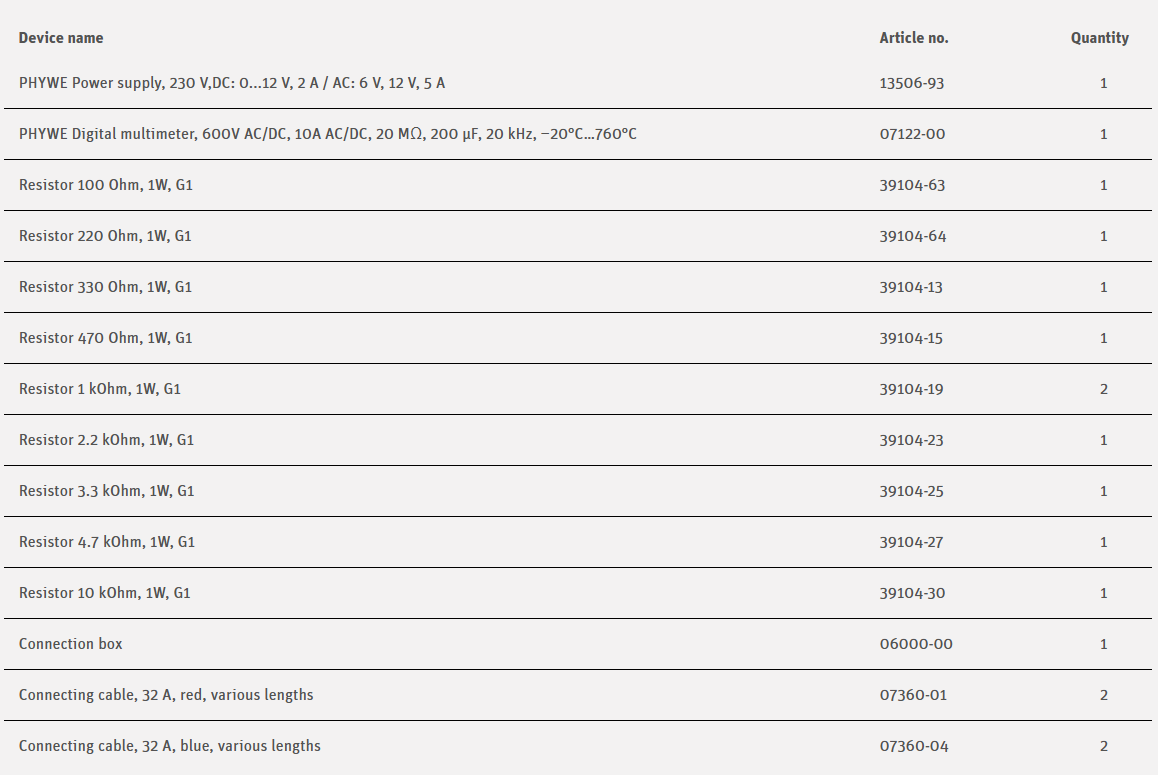Viewport: 1158px width, 775px height.
Task: Click article number 07360-04
Action: coord(913,746)
